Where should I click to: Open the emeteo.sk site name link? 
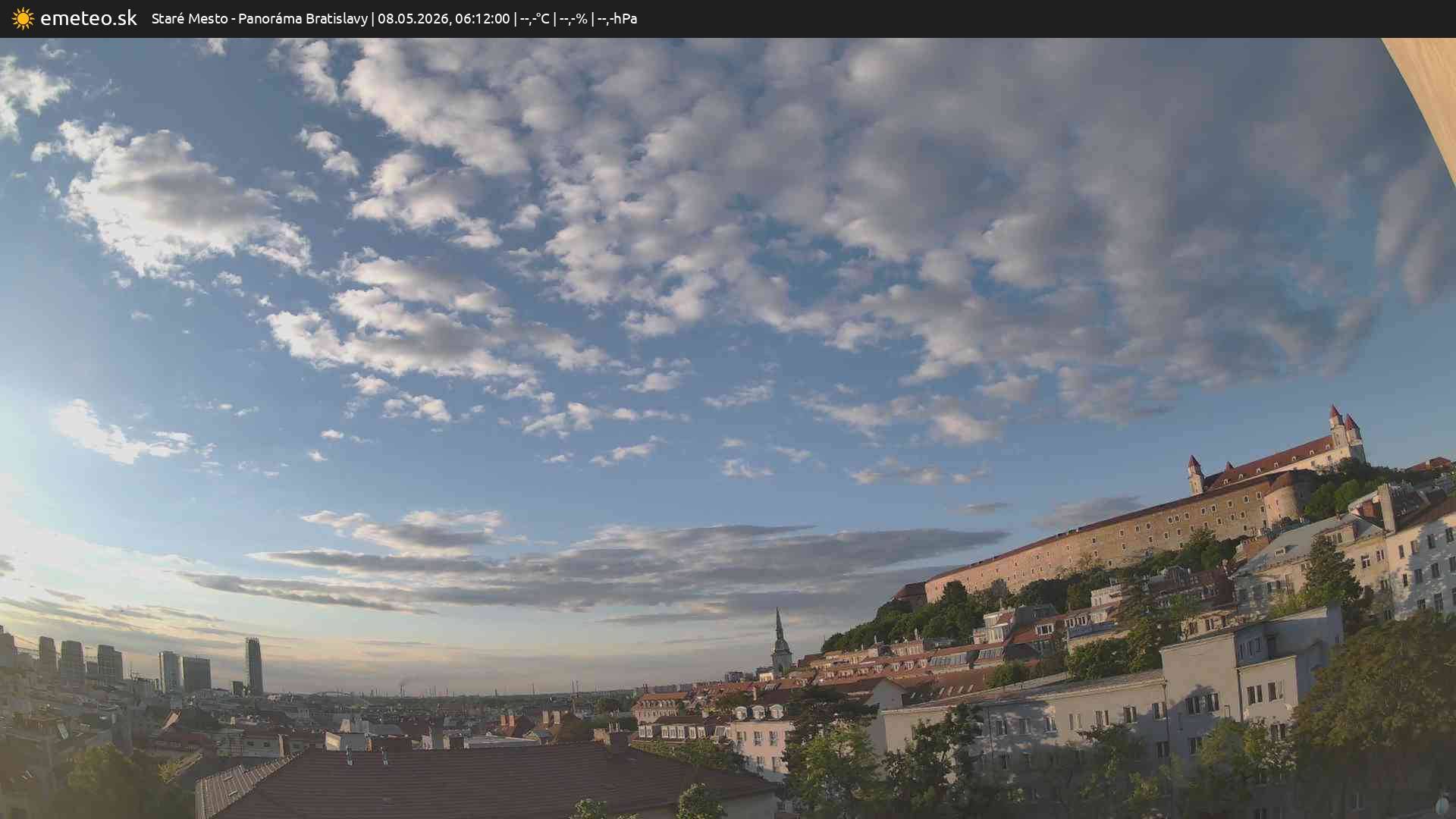[x=89, y=18]
